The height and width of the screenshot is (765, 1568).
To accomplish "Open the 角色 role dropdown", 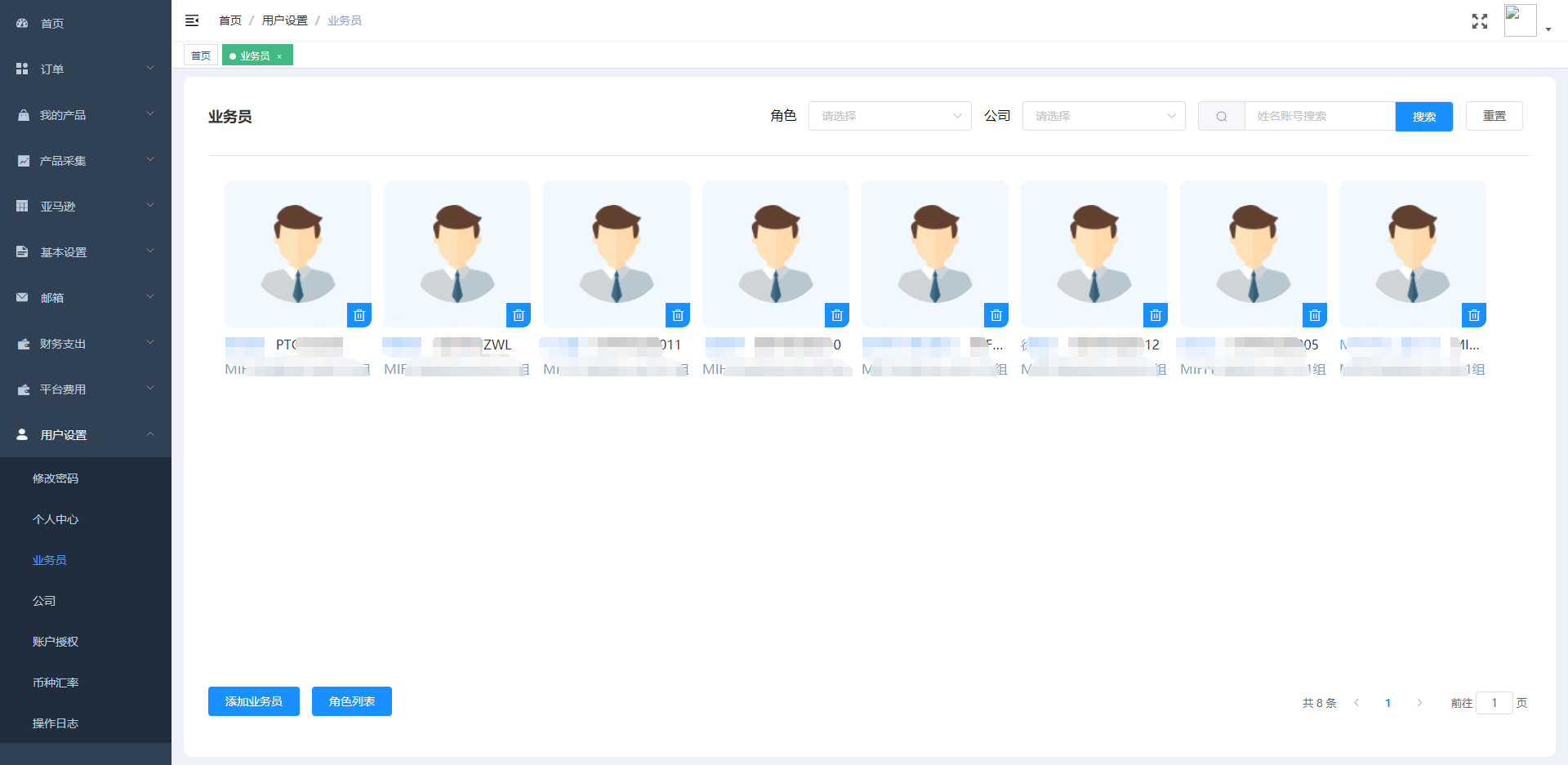I will (x=889, y=116).
